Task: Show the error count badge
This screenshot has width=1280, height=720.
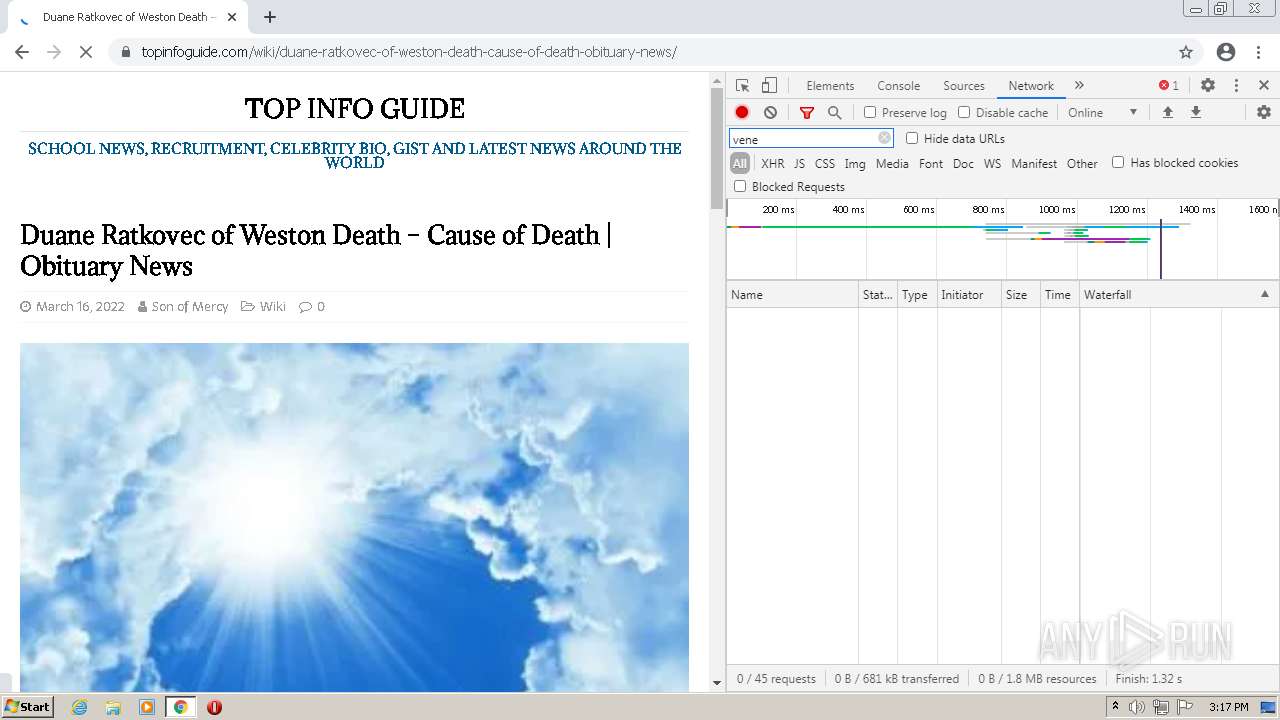Action: pos(1169,86)
